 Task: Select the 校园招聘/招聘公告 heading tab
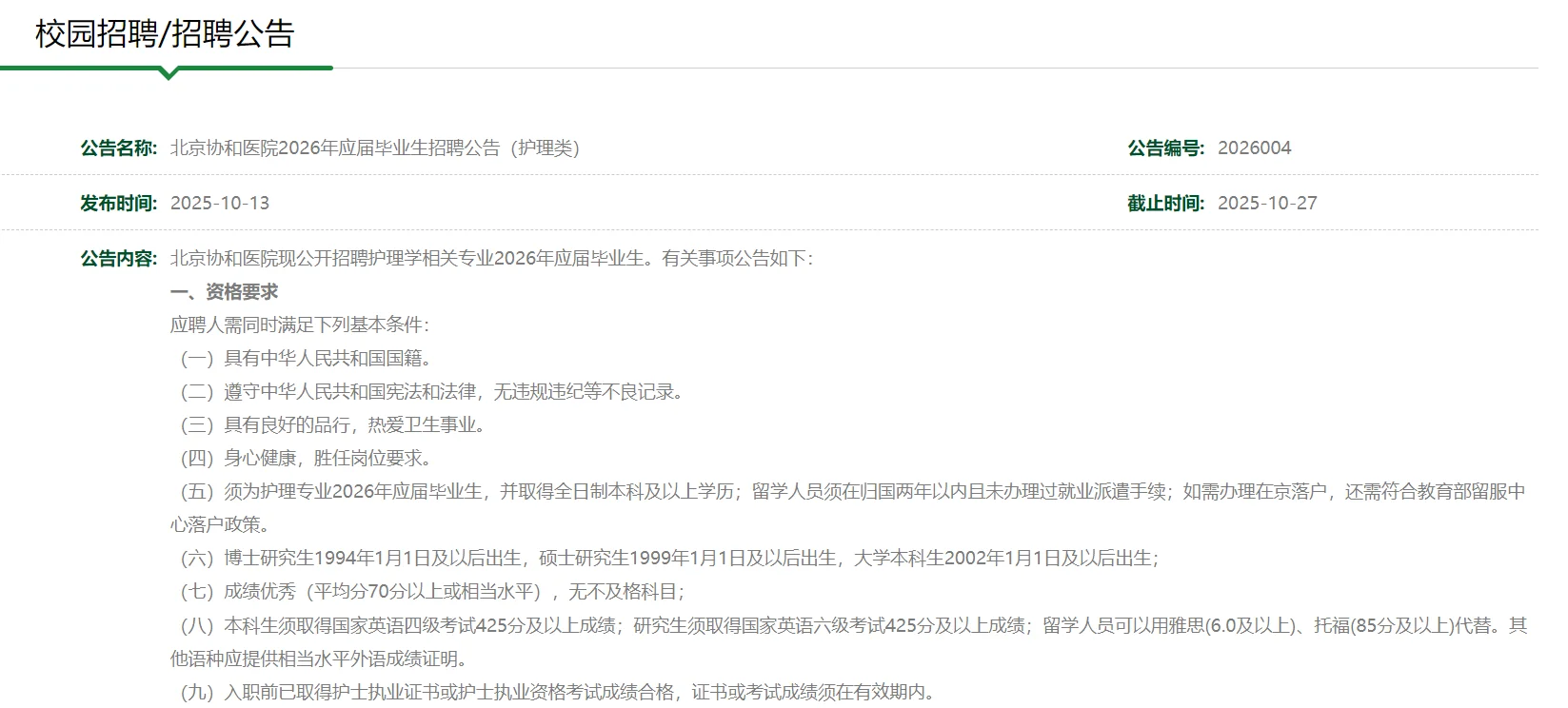[165, 34]
